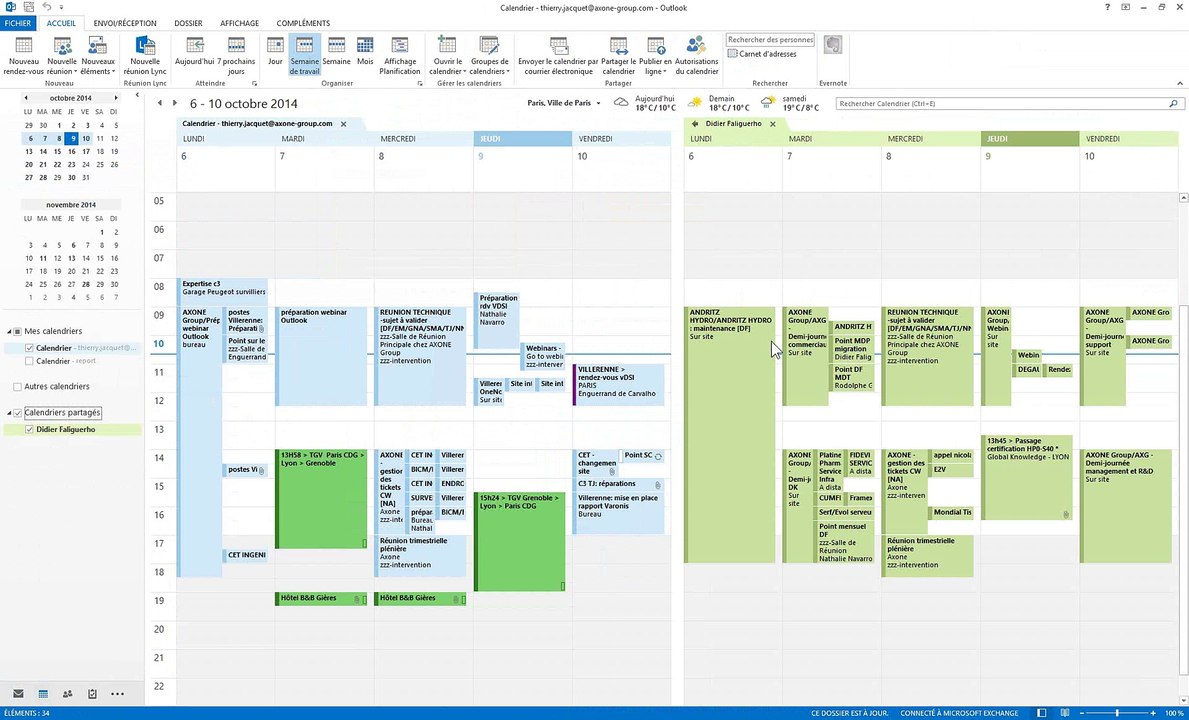The width and height of the screenshot is (1189, 720).
Task: Show 7 prochains jours view
Action: 236,56
